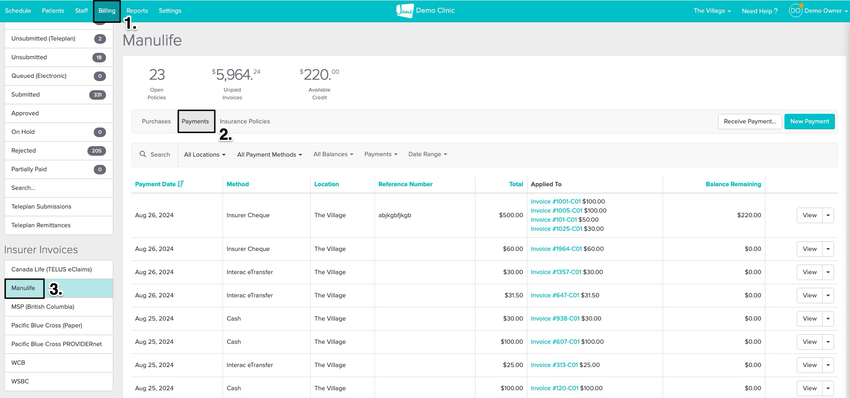View the Invoice #607-C01 payment
850x398 pixels.
(809, 342)
